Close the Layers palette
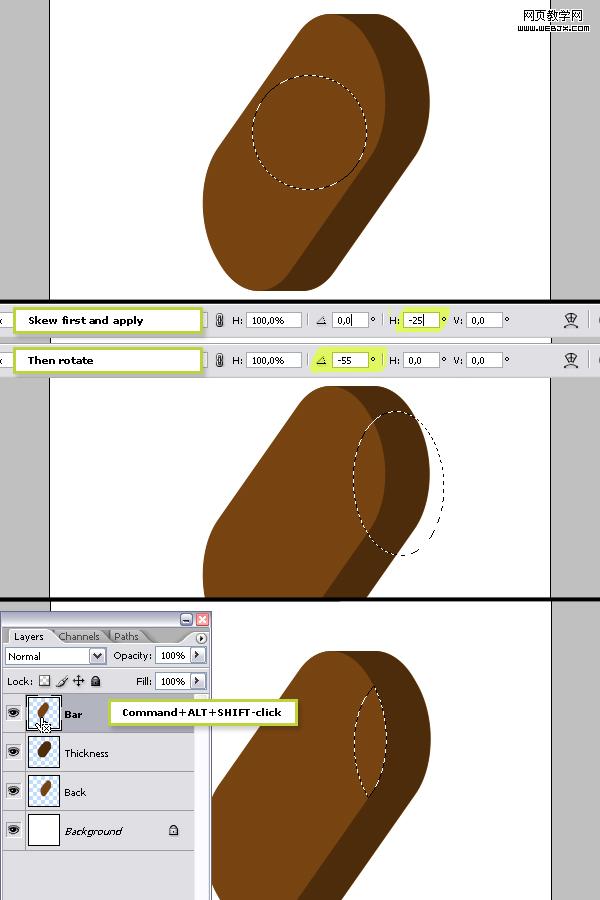 point(202,619)
